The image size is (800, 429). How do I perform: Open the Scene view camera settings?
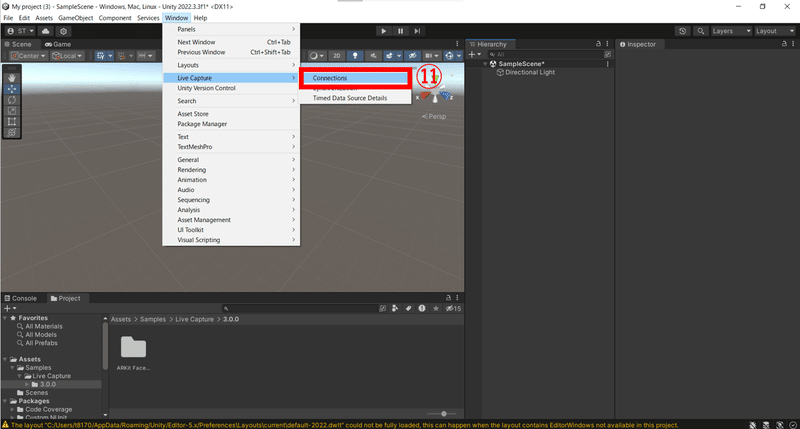[432, 56]
